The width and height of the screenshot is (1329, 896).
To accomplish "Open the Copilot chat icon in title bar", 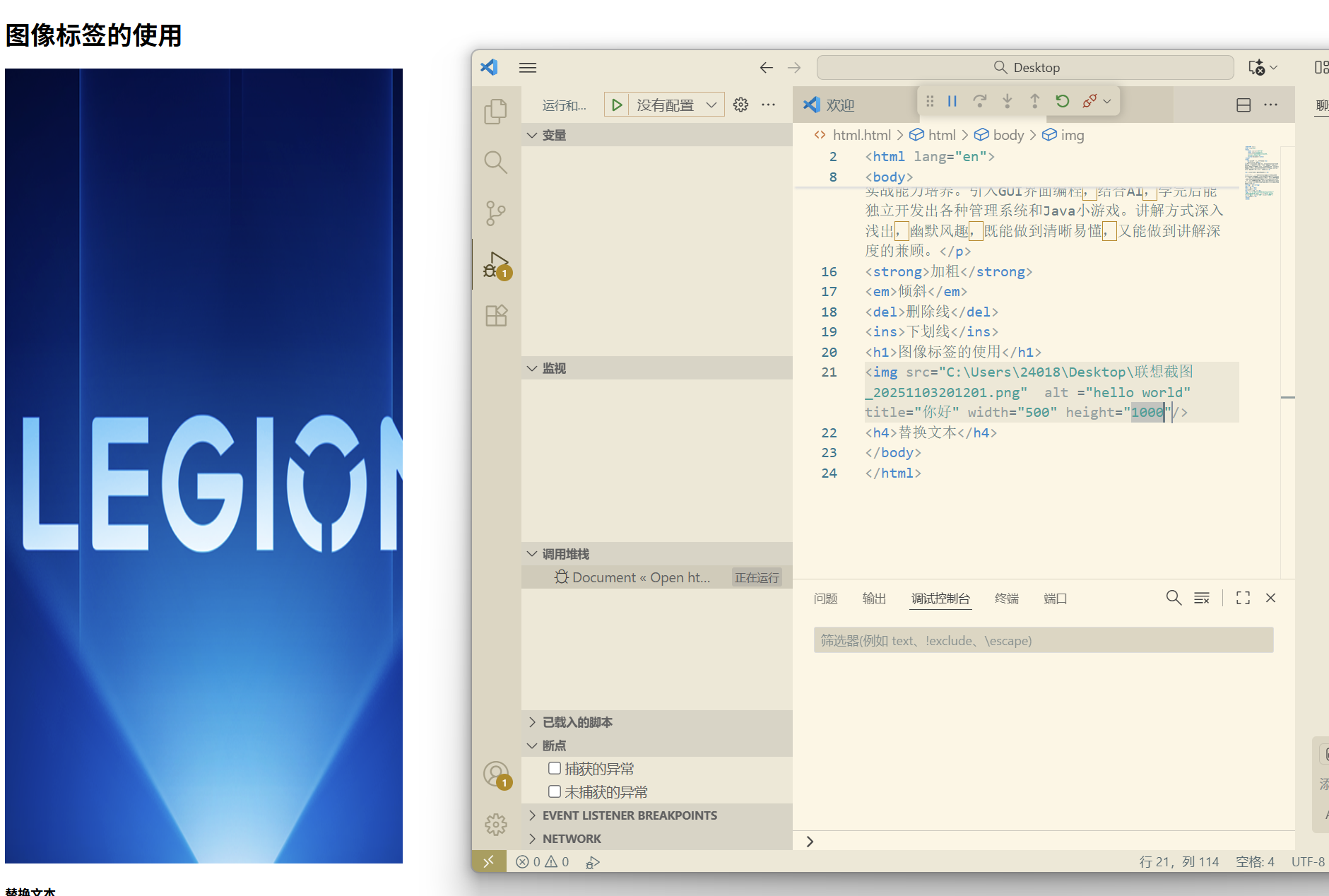I will point(1257,68).
